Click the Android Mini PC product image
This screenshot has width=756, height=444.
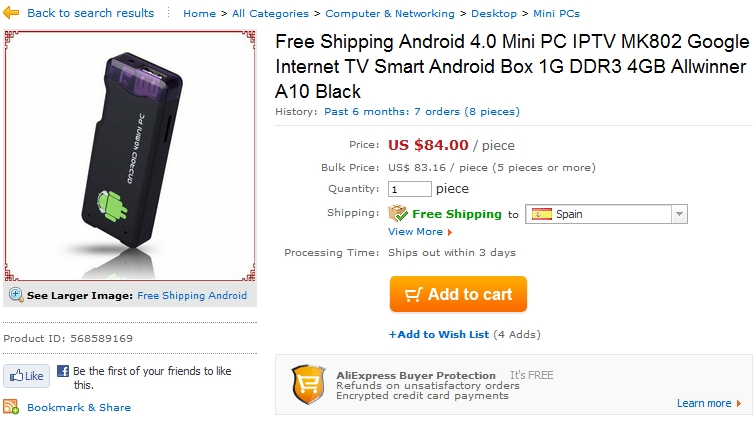tap(130, 157)
